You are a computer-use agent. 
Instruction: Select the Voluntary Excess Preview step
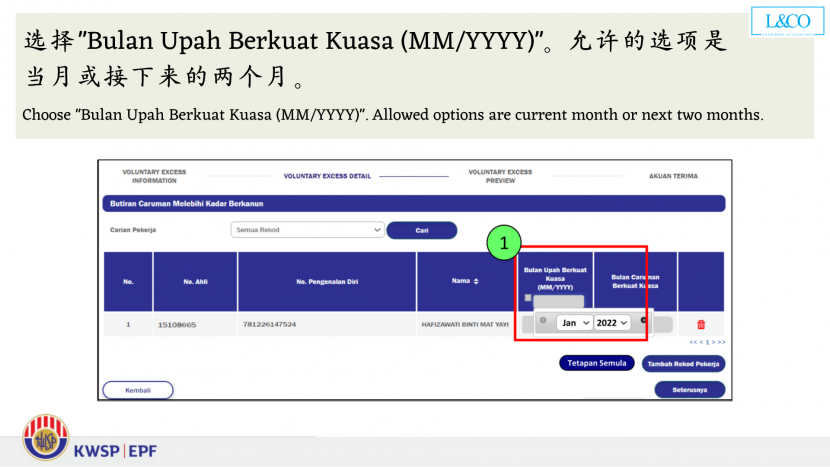(x=500, y=176)
